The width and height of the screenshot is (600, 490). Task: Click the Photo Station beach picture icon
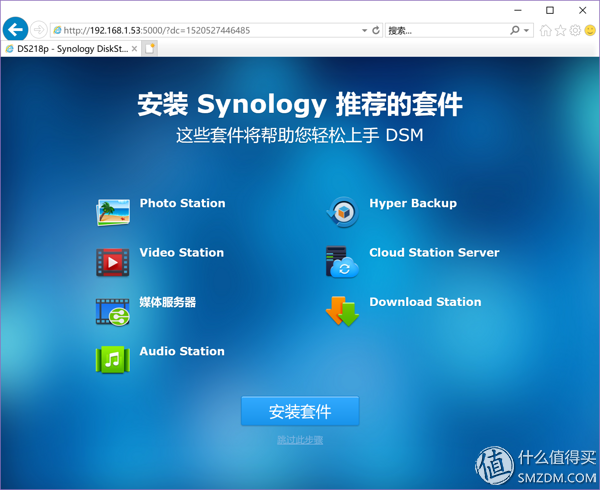coord(113,212)
